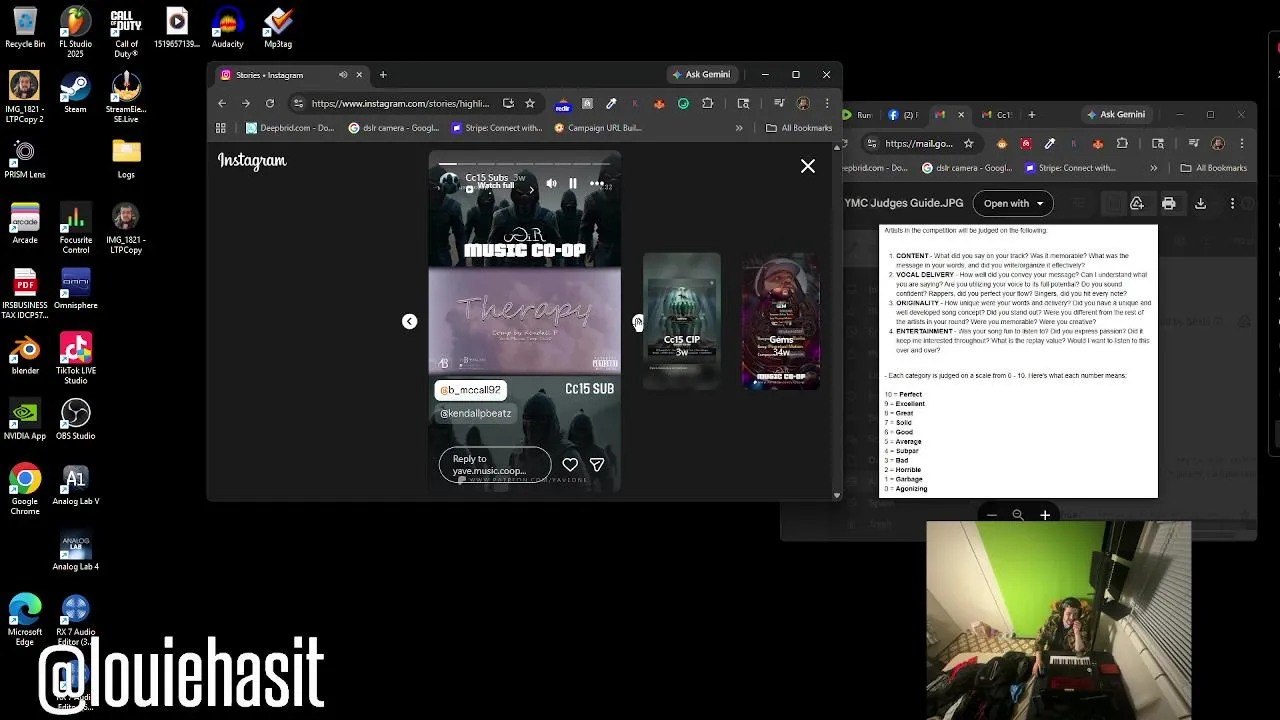This screenshot has width=1280, height=720.
Task: Expand hidden bookmarks chevron in Instagram window
Action: [x=739, y=128]
